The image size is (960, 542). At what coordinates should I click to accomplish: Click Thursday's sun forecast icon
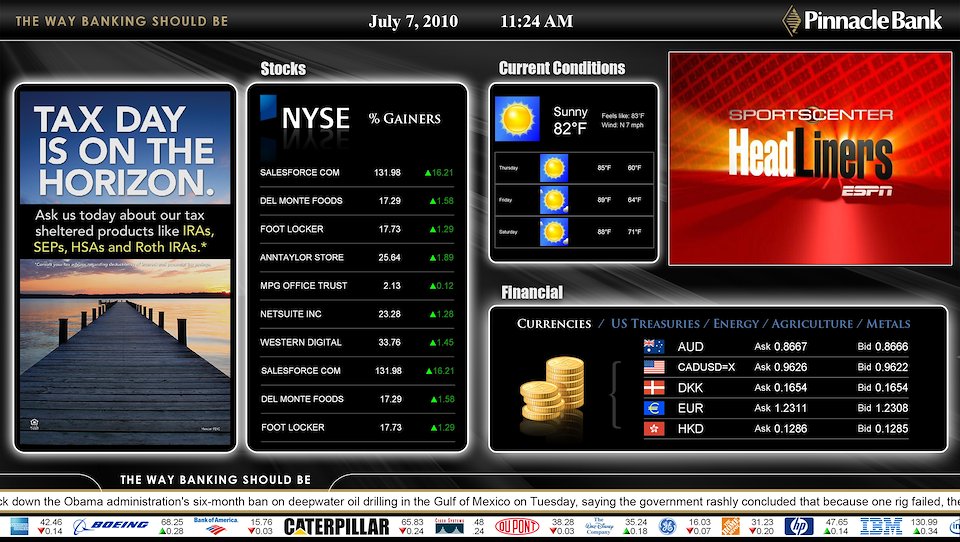(554, 168)
